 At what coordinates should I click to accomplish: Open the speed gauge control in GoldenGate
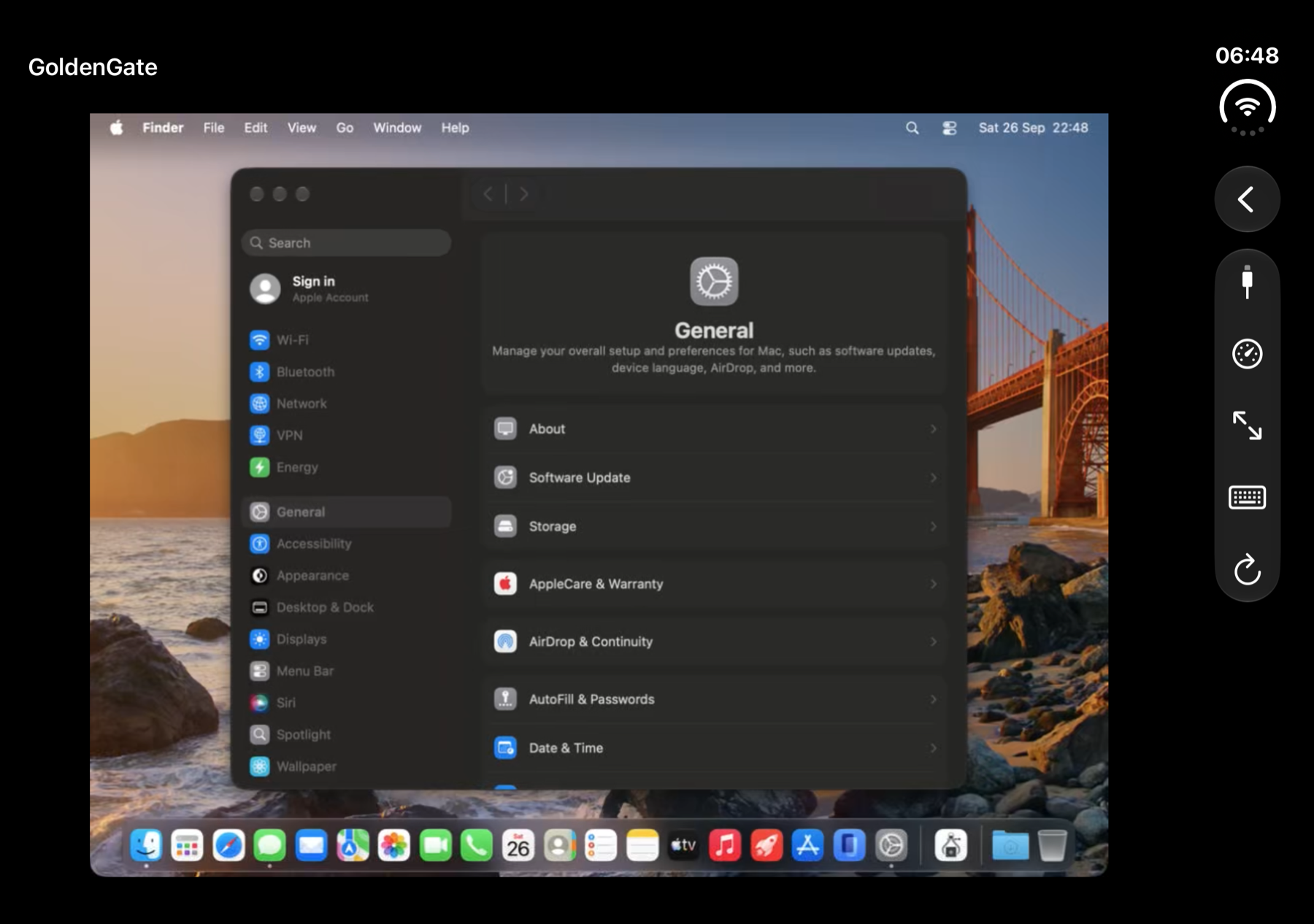click(1247, 354)
